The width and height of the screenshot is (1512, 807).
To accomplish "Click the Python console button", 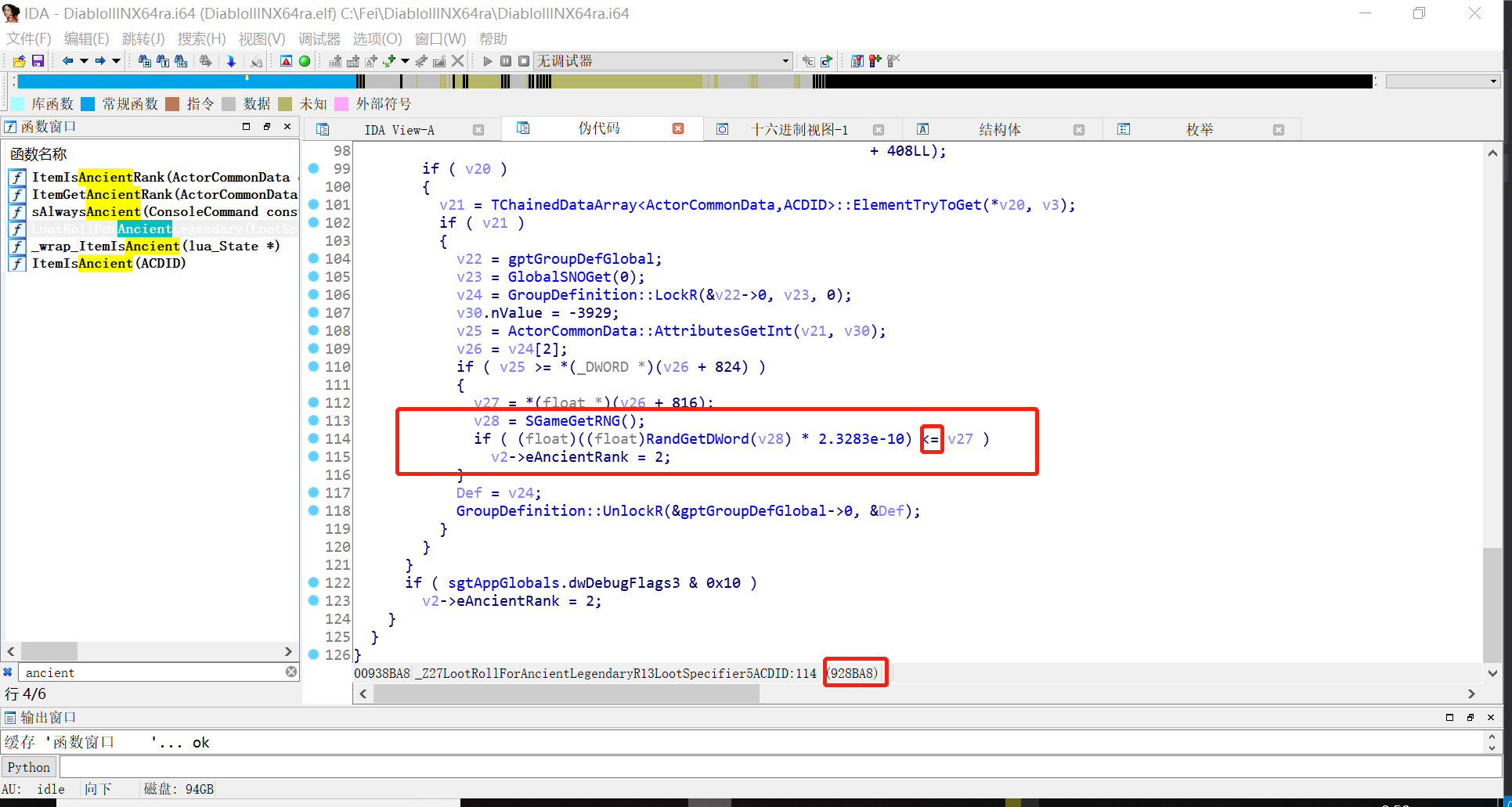I will [29, 767].
